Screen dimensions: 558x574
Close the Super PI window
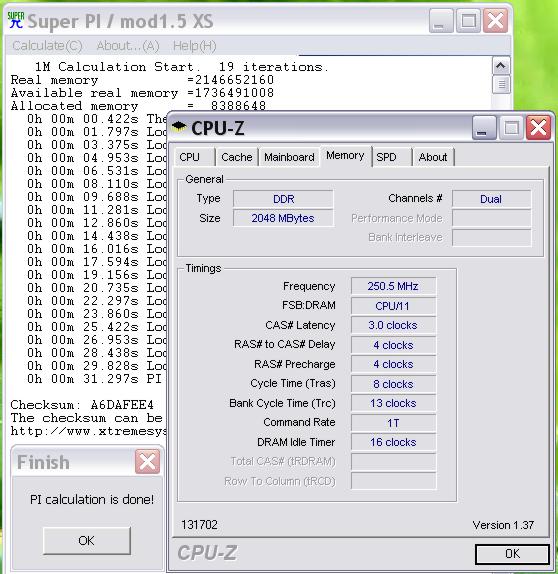[495, 20]
